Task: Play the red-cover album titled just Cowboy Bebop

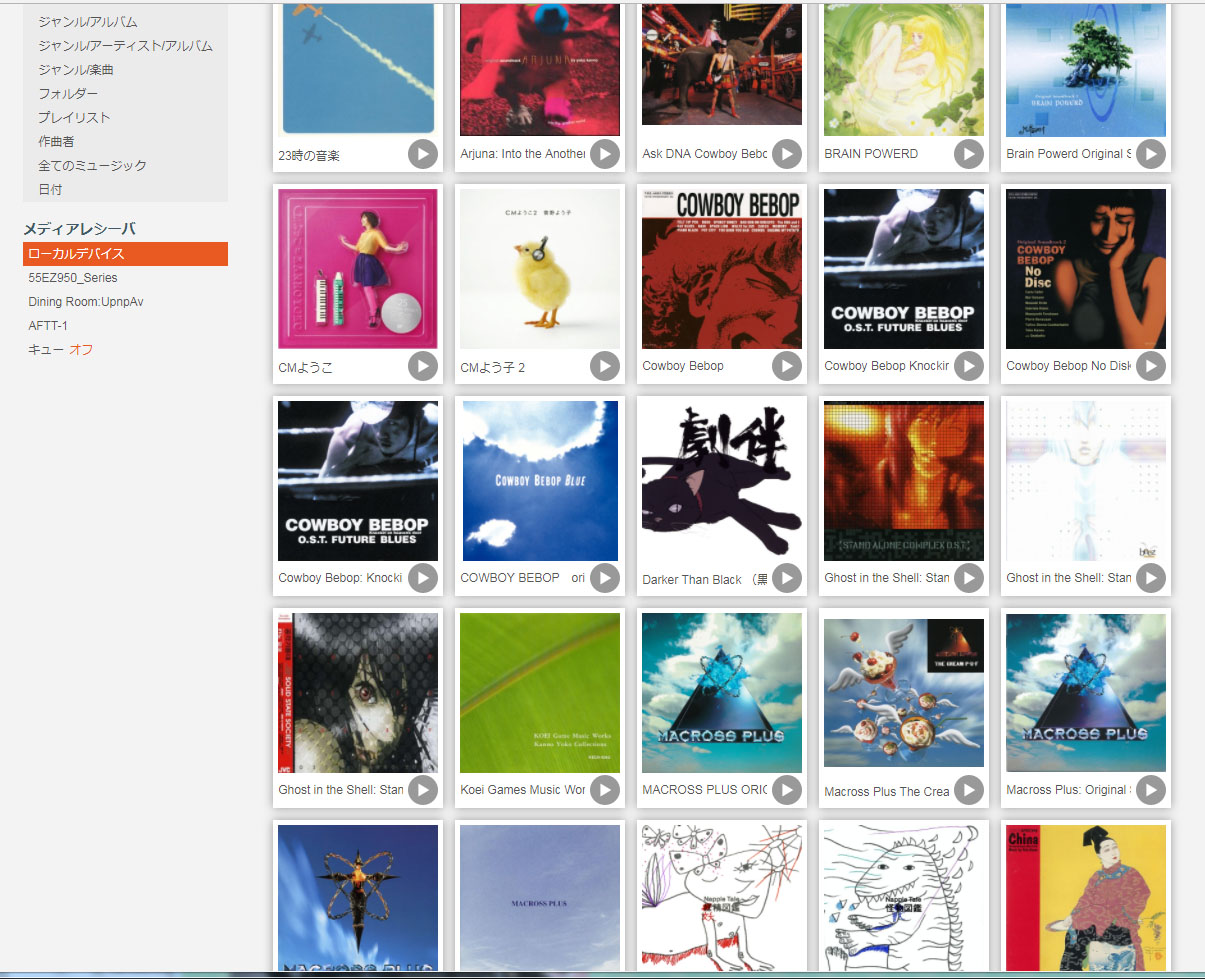Action: tap(787, 366)
